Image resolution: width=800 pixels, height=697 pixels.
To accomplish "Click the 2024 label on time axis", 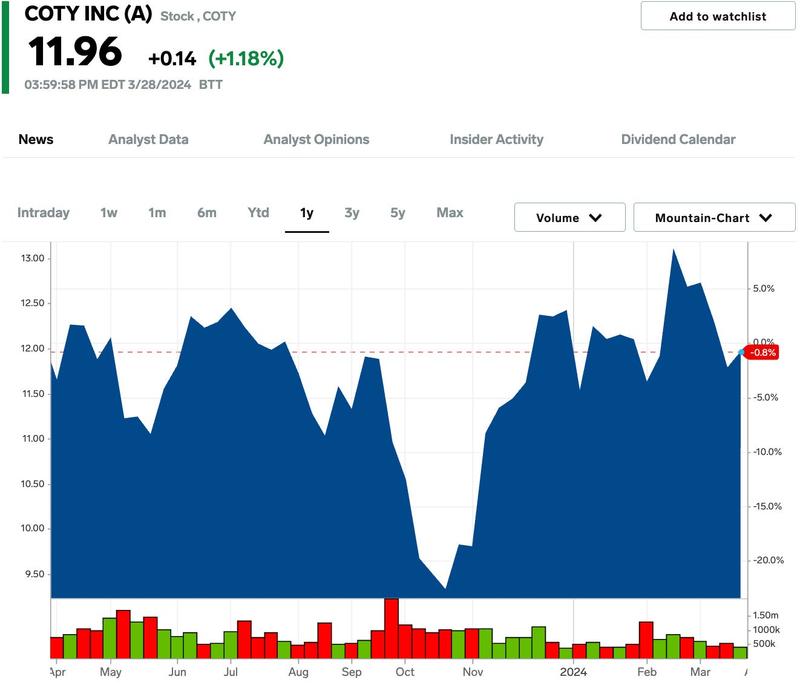I will [x=573, y=672].
